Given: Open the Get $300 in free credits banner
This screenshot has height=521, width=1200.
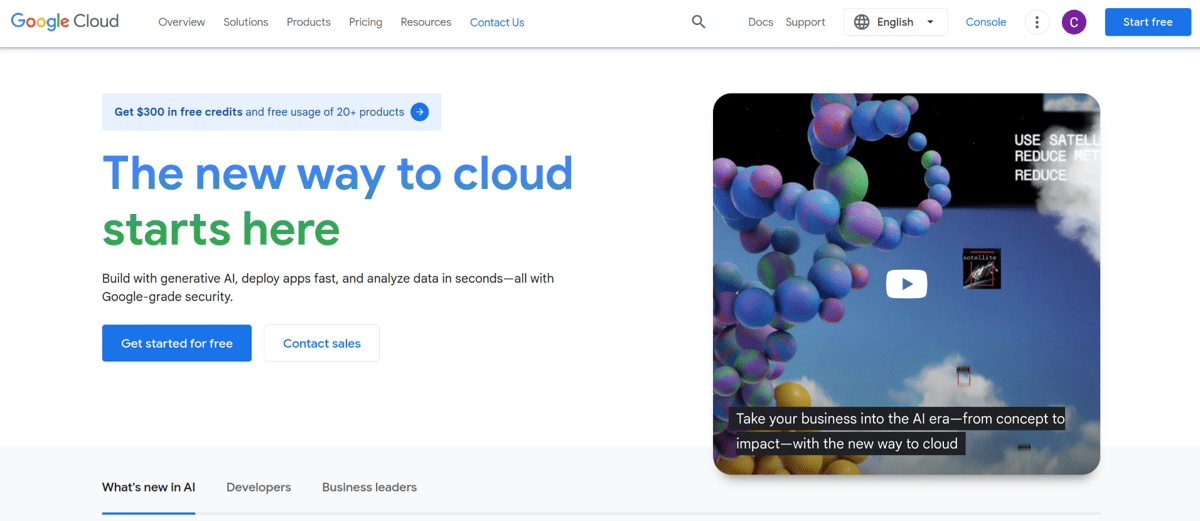Looking at the screenshot, I should click(x=272, y=112).
